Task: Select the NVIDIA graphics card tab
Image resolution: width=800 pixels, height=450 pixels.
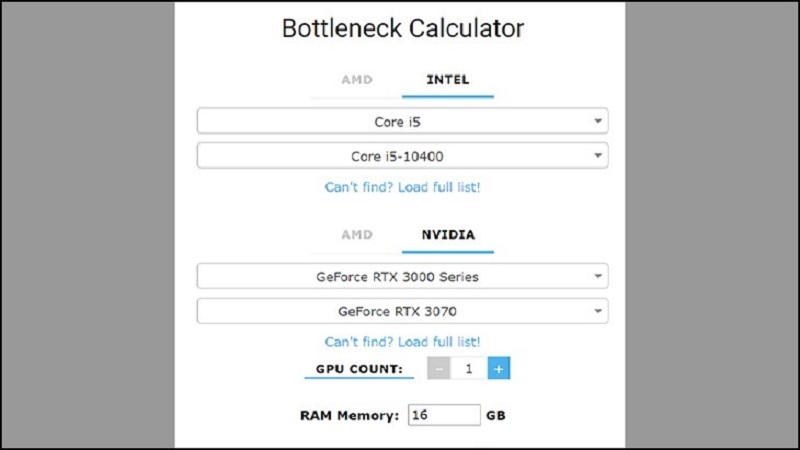Action: click(x=448, y=235)
